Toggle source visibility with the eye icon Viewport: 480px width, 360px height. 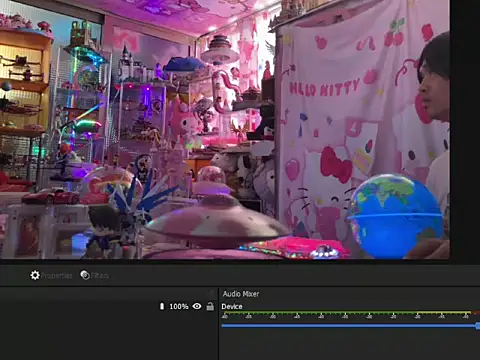(197, 306)
